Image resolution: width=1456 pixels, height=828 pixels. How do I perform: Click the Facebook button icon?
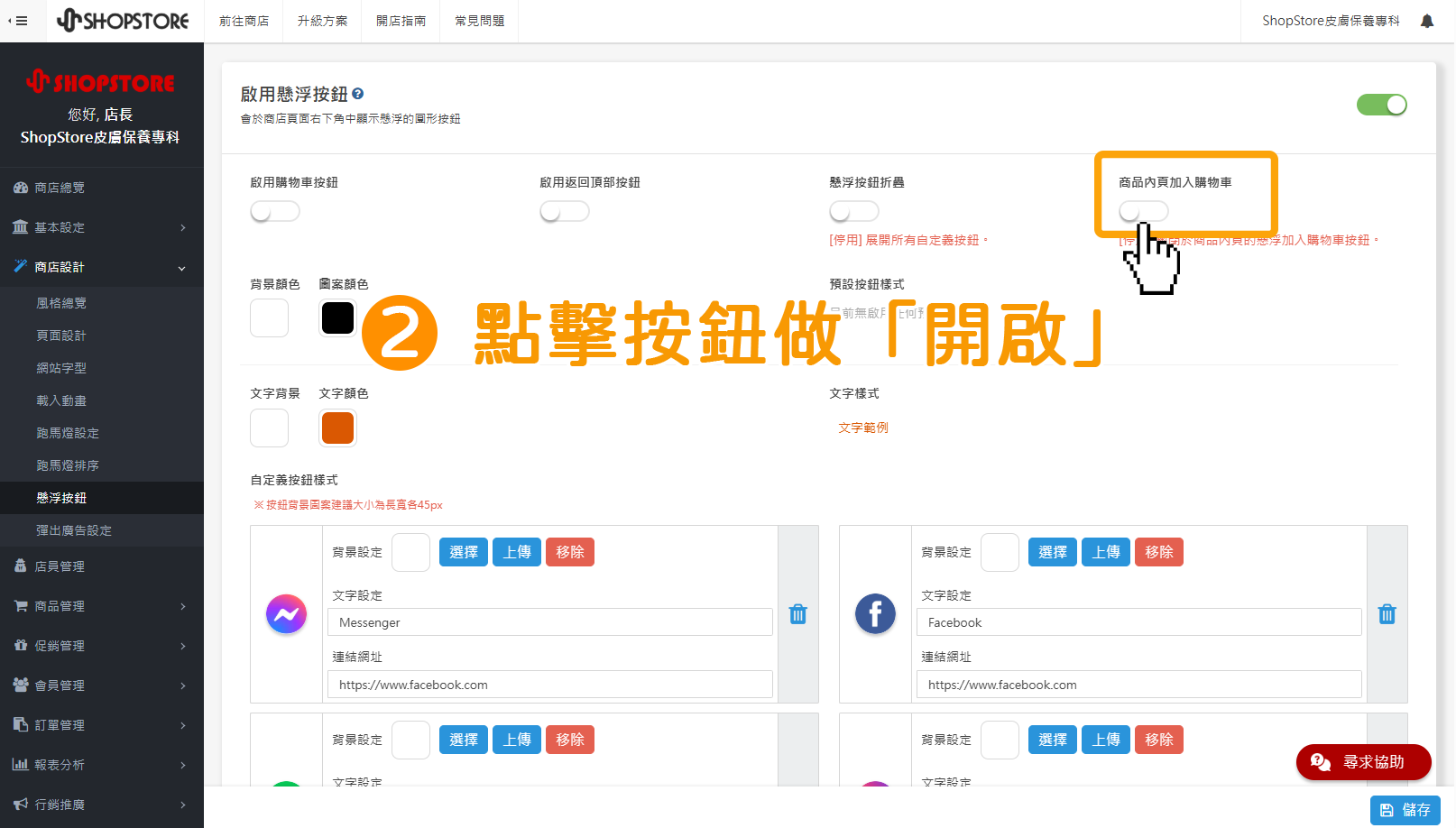pyautogui.click(x=875, y=614)
